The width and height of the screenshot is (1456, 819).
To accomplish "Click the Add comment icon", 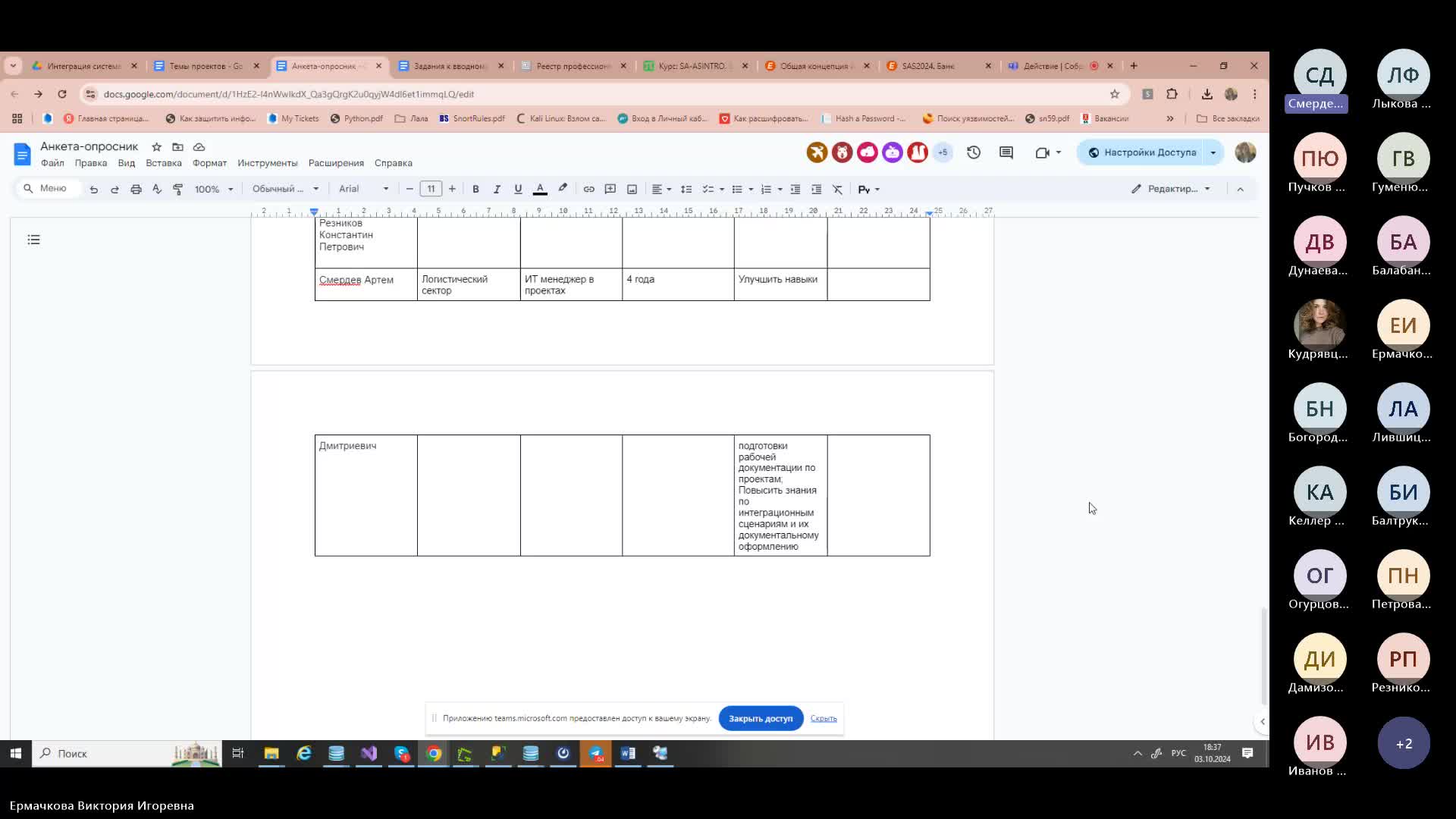I will click(x=610, y=190).
